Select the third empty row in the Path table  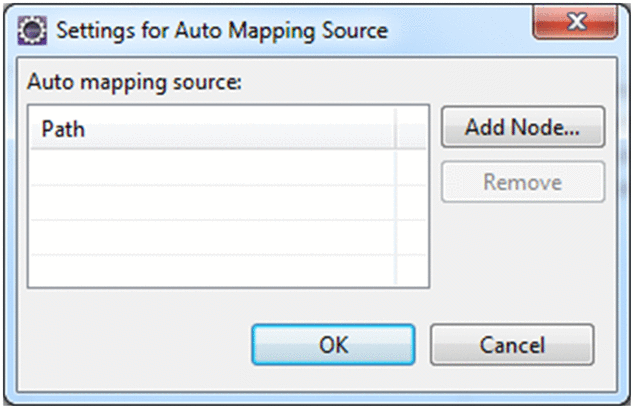pos(212,237)
